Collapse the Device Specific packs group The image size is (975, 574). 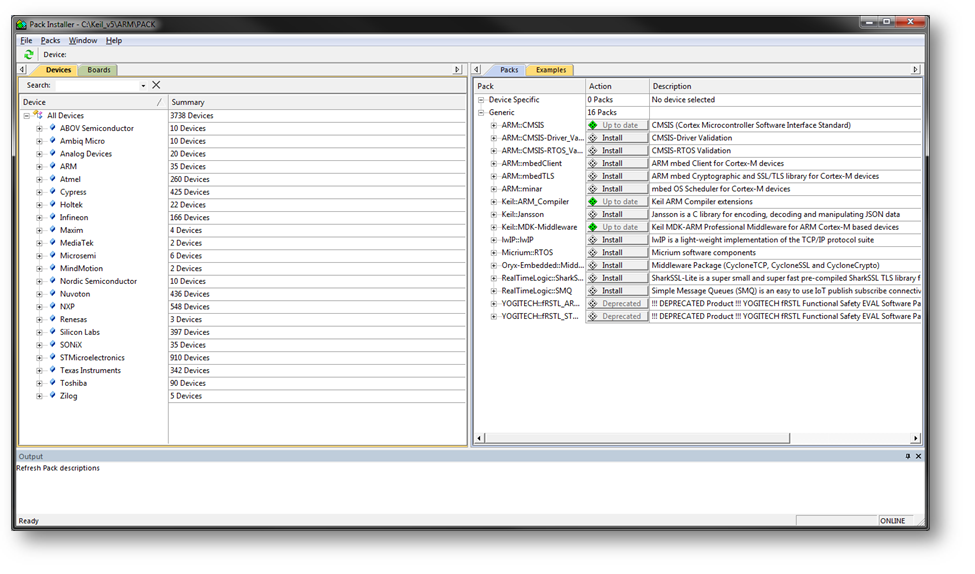coord(481,100)
